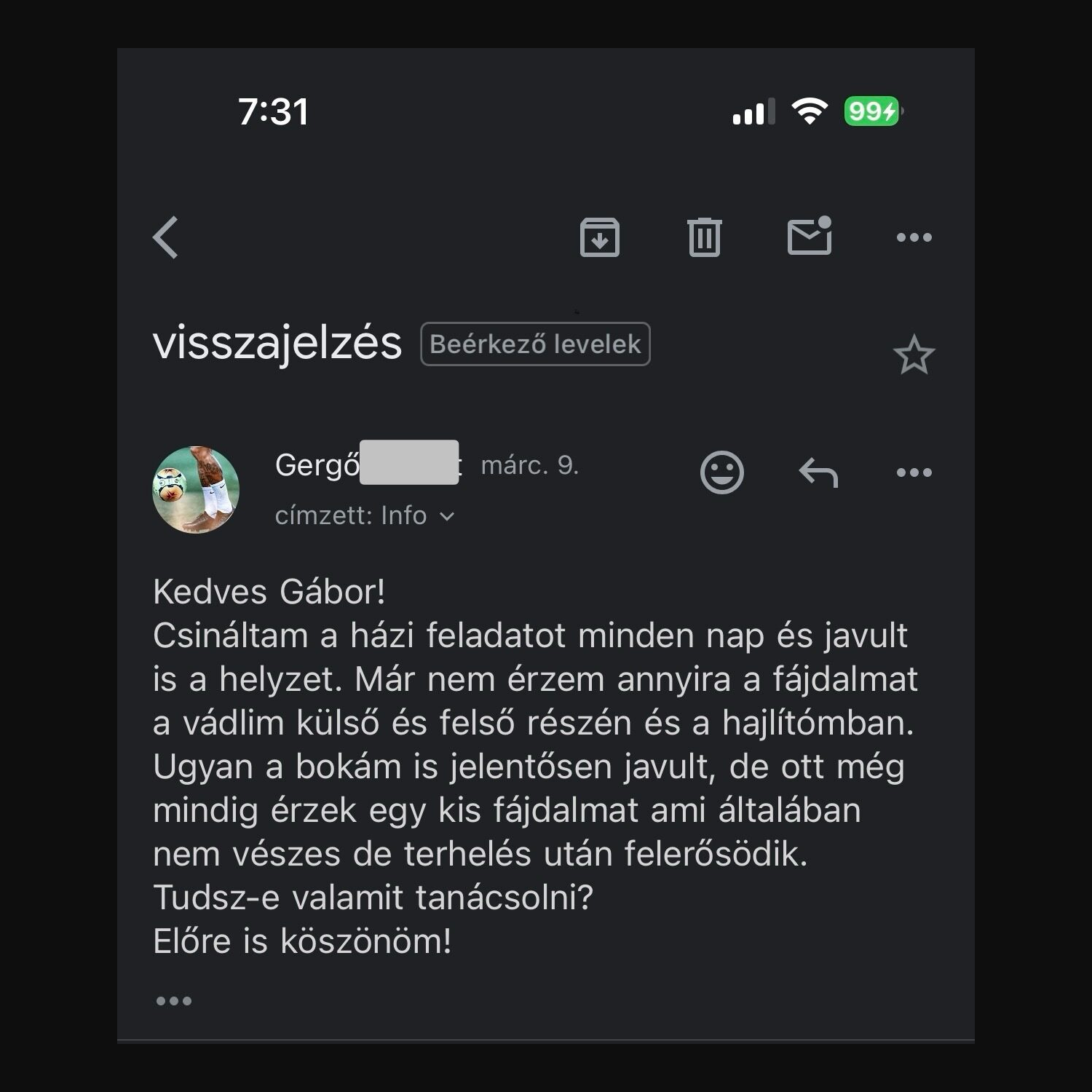The image size is (1092, 1092).
Task: Delete the email using the trash icon
Action: click(705, 237)
